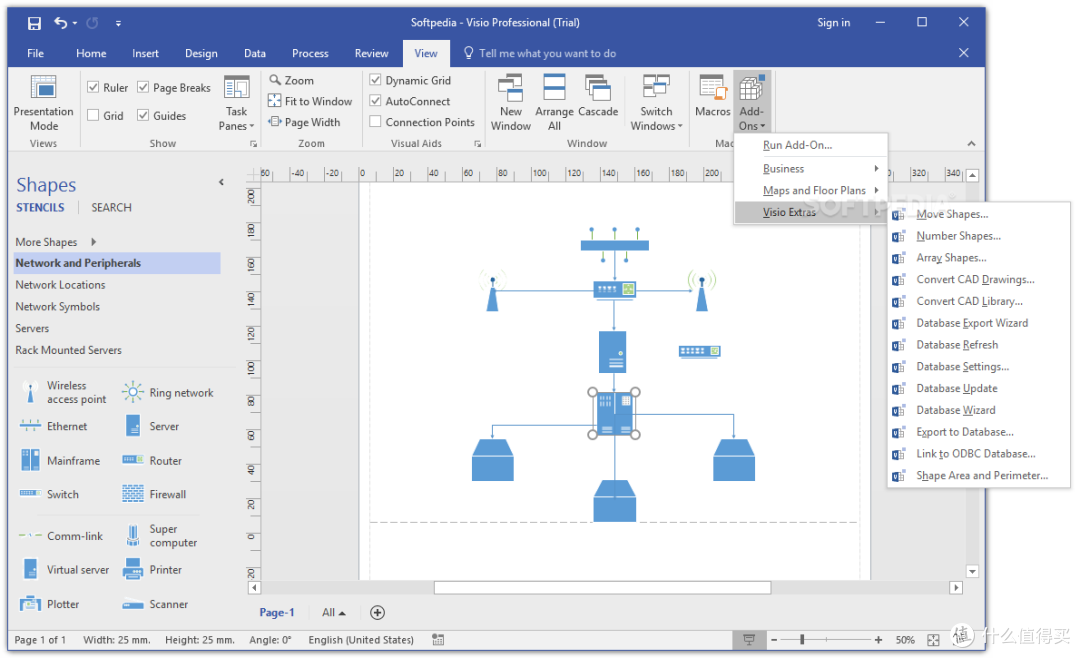Expand the Business submenu
Viewport: 1080px width, 658px height.
811,169
